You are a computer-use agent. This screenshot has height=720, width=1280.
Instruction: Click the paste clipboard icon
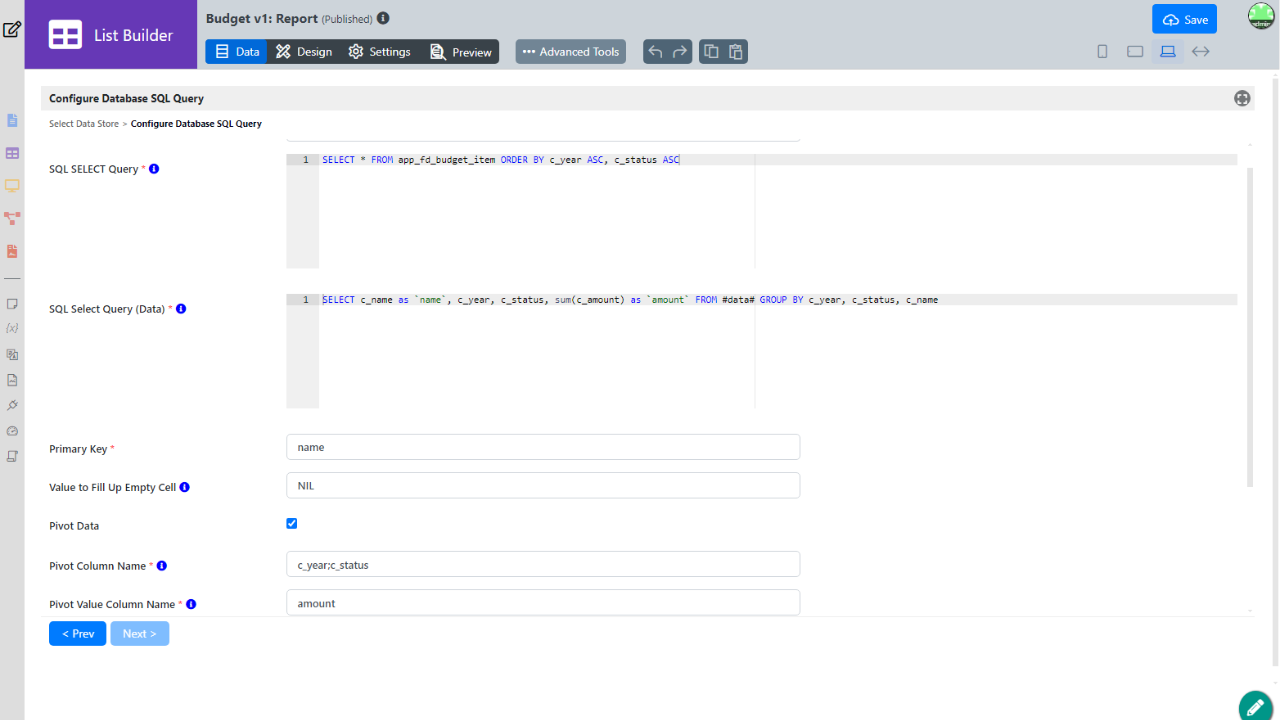point(735,52)
